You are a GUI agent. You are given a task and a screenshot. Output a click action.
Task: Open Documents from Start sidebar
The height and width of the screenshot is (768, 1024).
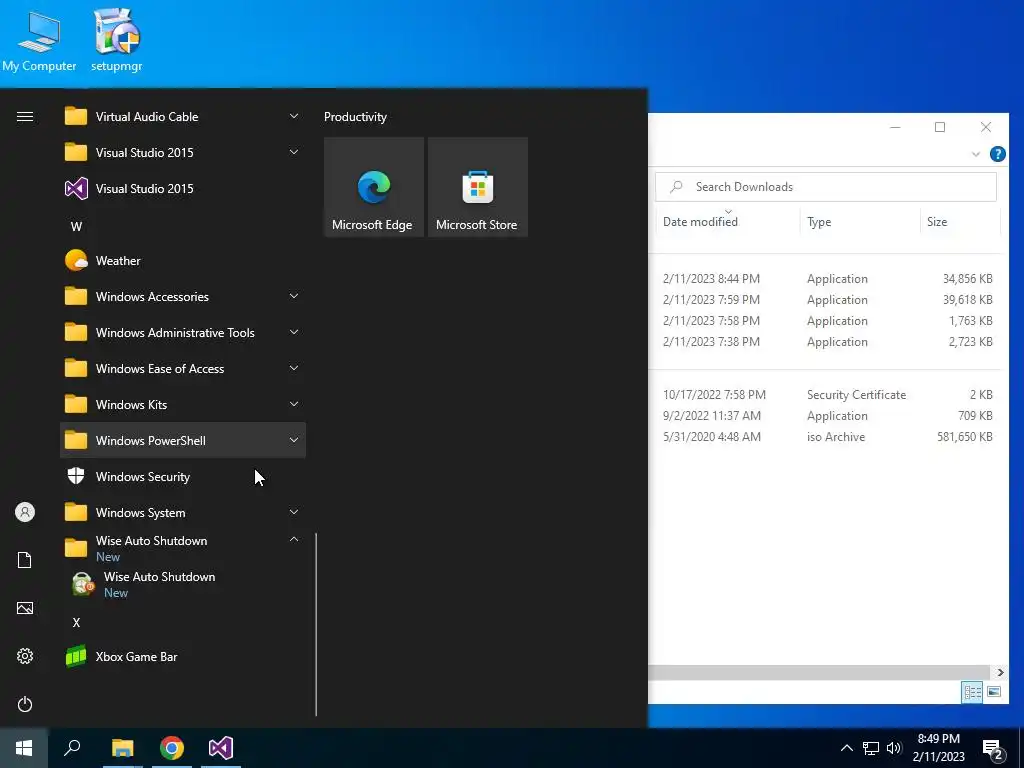(25, 560)
